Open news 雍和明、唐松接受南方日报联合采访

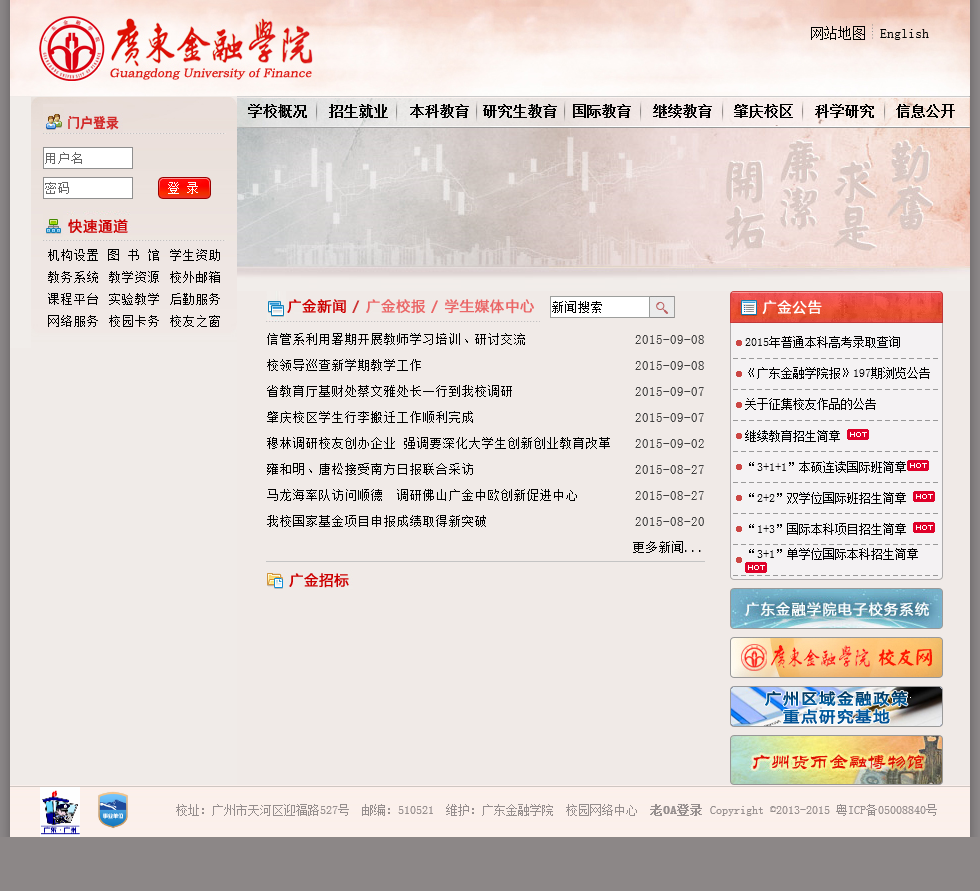click(x=370, y=469)
